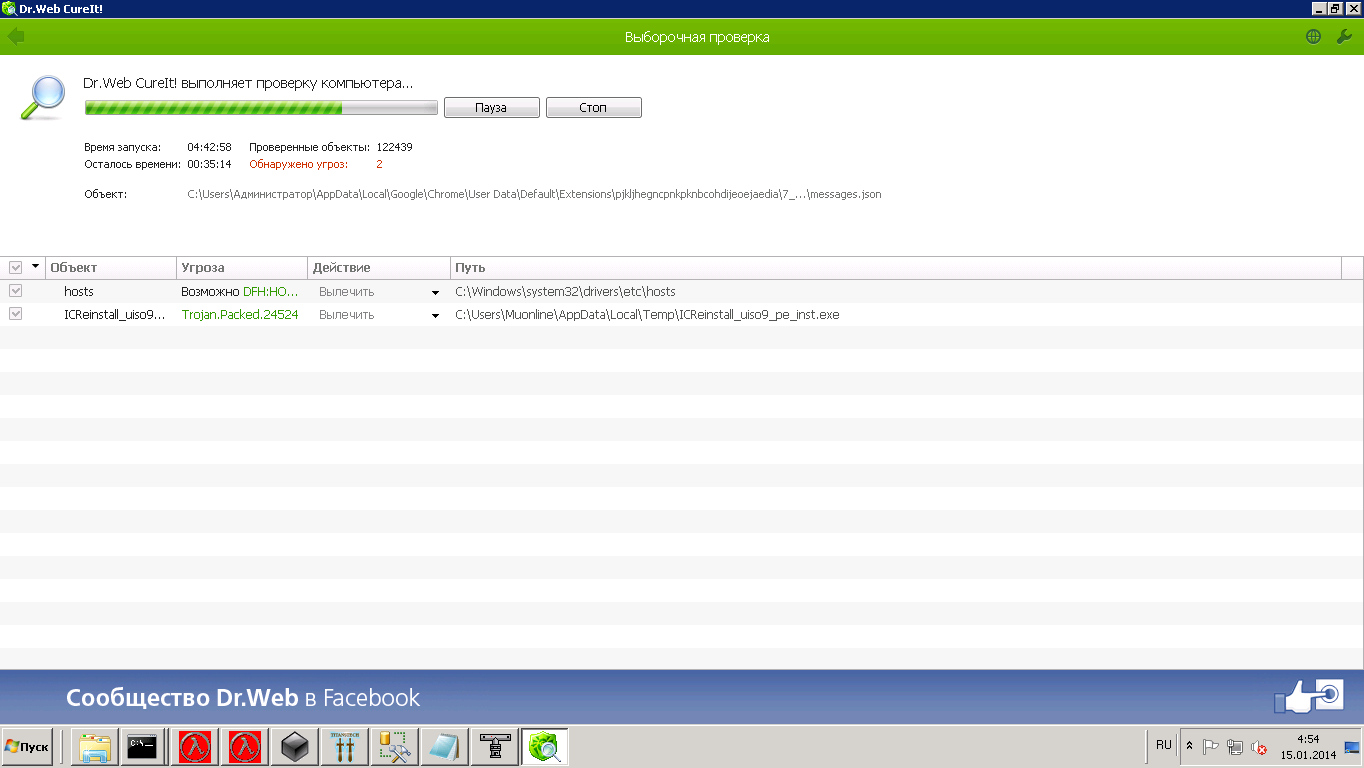Screen dimensions: 1364x768
Task: Click the Dr.Web CureIt title bar icon
Action: click(x=9, y=8)
